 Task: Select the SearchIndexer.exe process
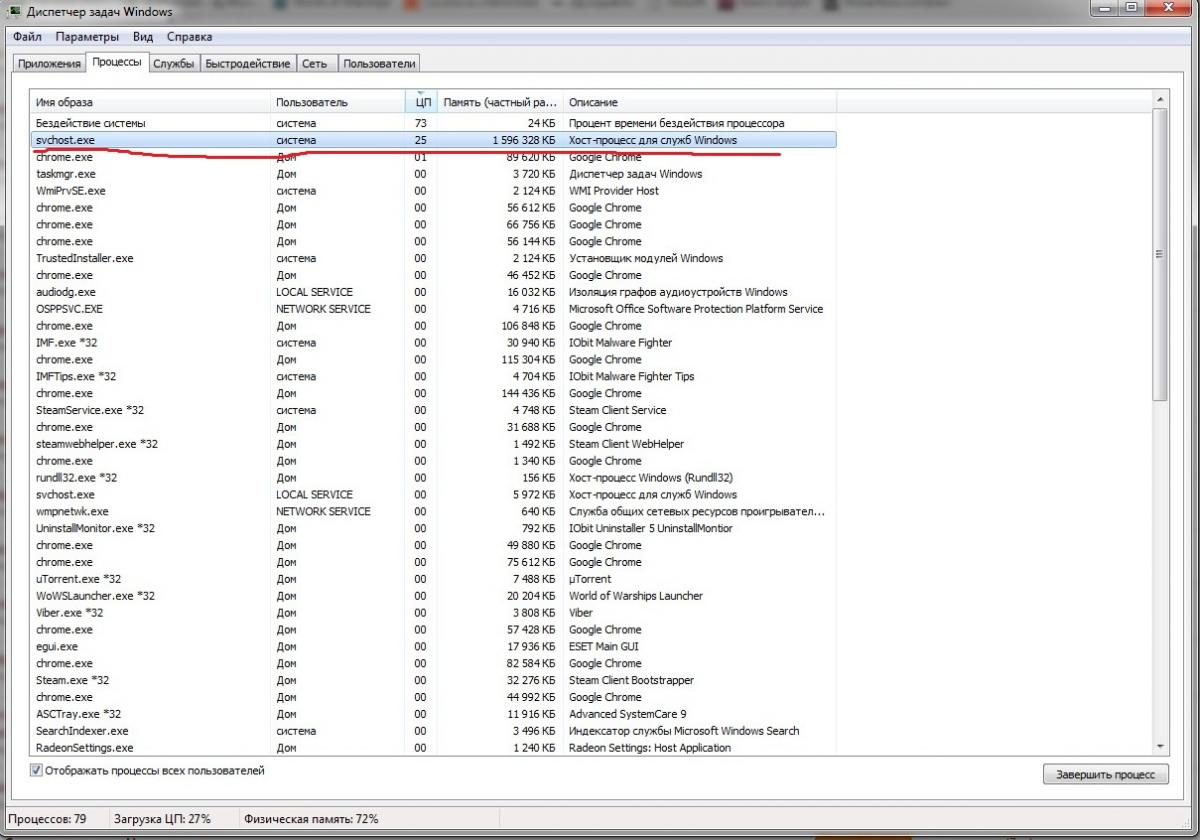[x=434, y=731]
